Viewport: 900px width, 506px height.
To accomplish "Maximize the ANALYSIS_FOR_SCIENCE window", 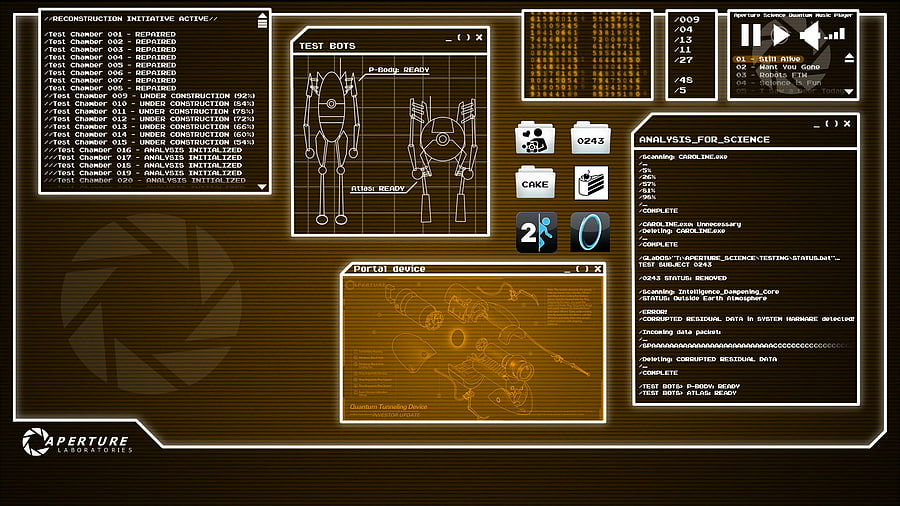I will click(831, 123).
